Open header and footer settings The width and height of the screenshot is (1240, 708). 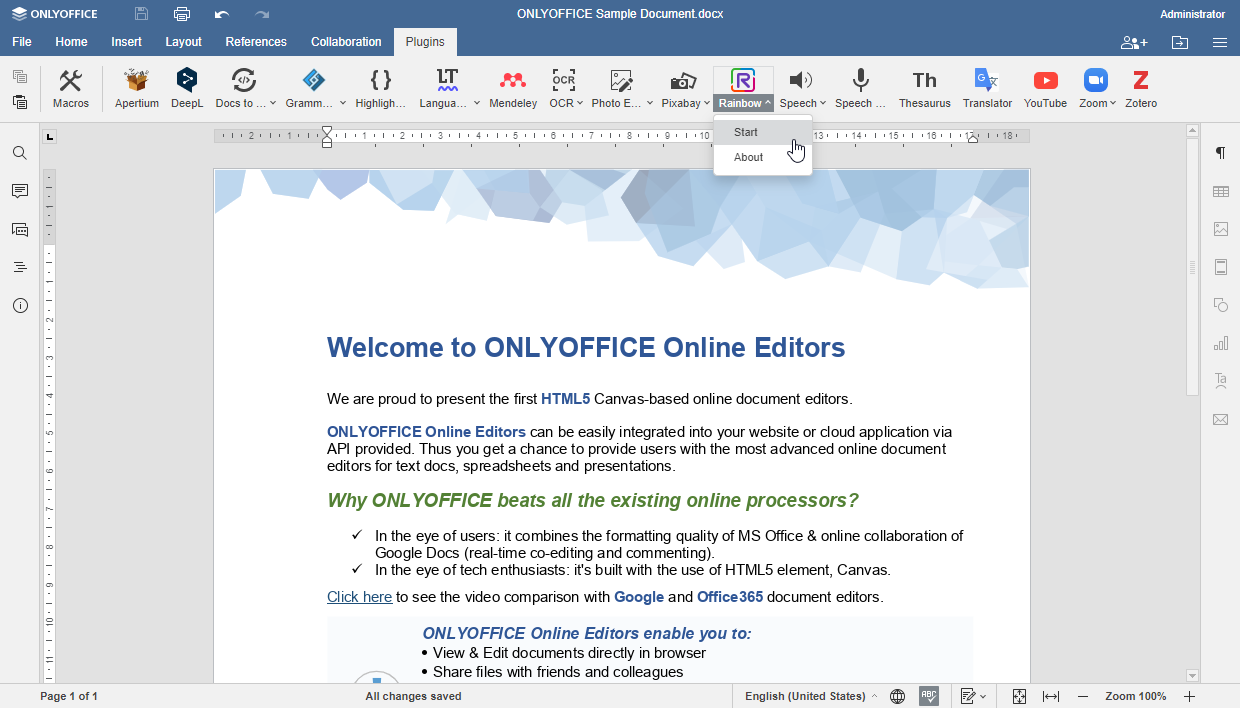point(1221,267)
